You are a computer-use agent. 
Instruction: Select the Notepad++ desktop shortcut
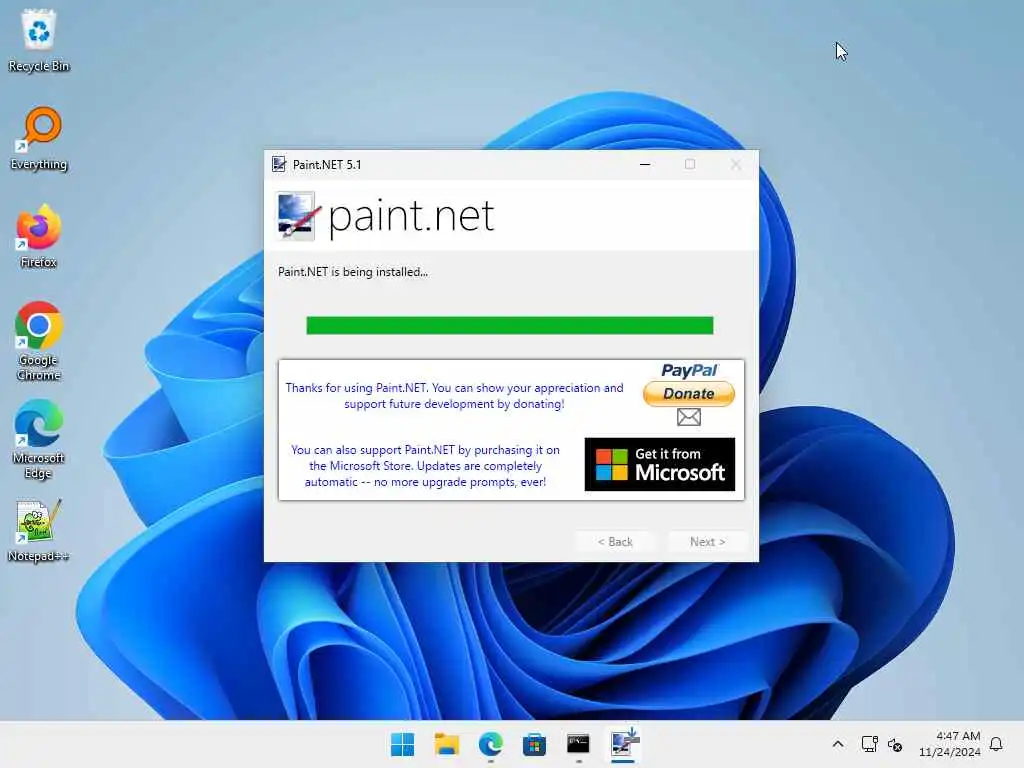pos(39,531)
